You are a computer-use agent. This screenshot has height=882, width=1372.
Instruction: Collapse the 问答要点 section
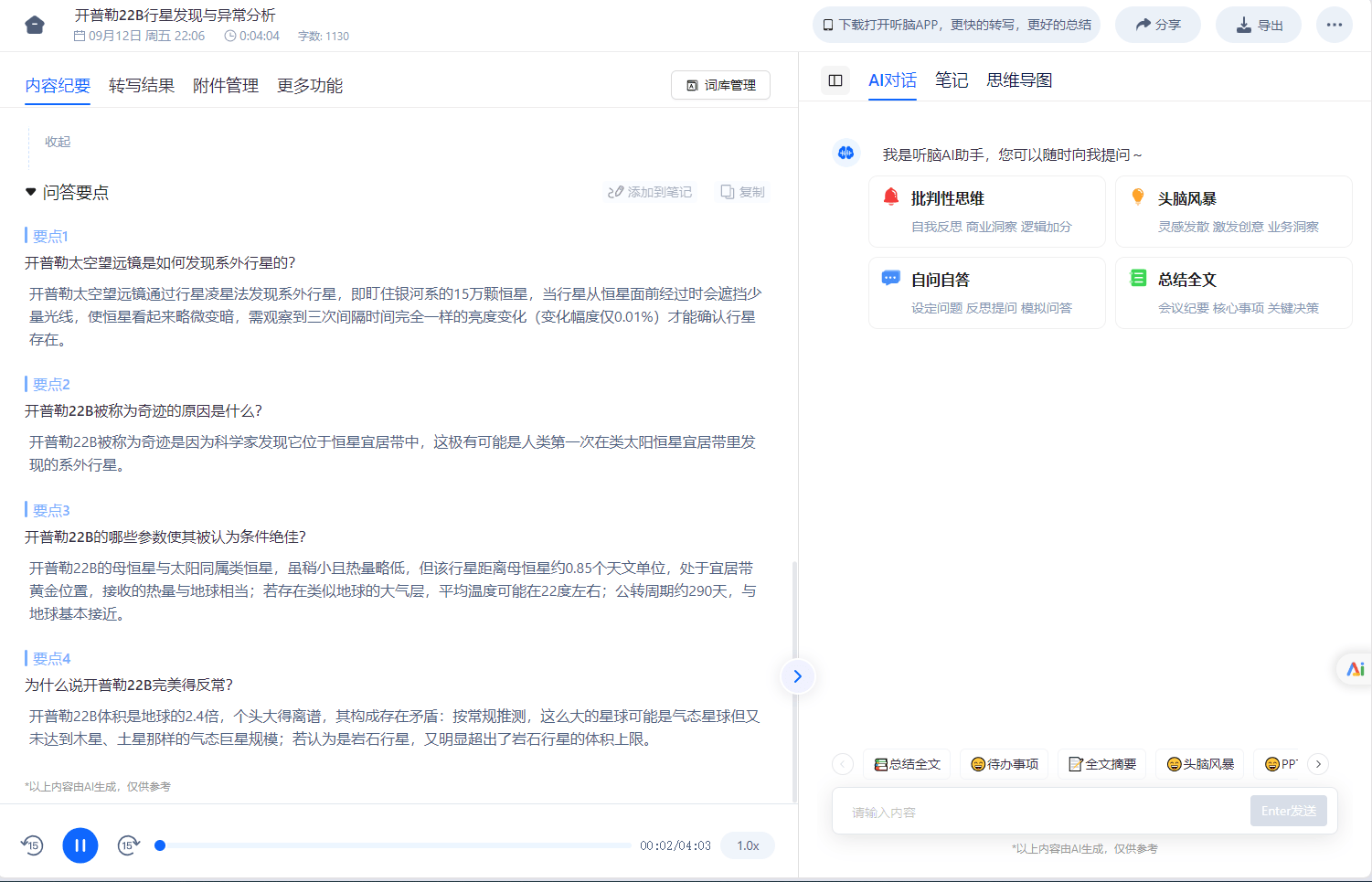tap(31, 193)
